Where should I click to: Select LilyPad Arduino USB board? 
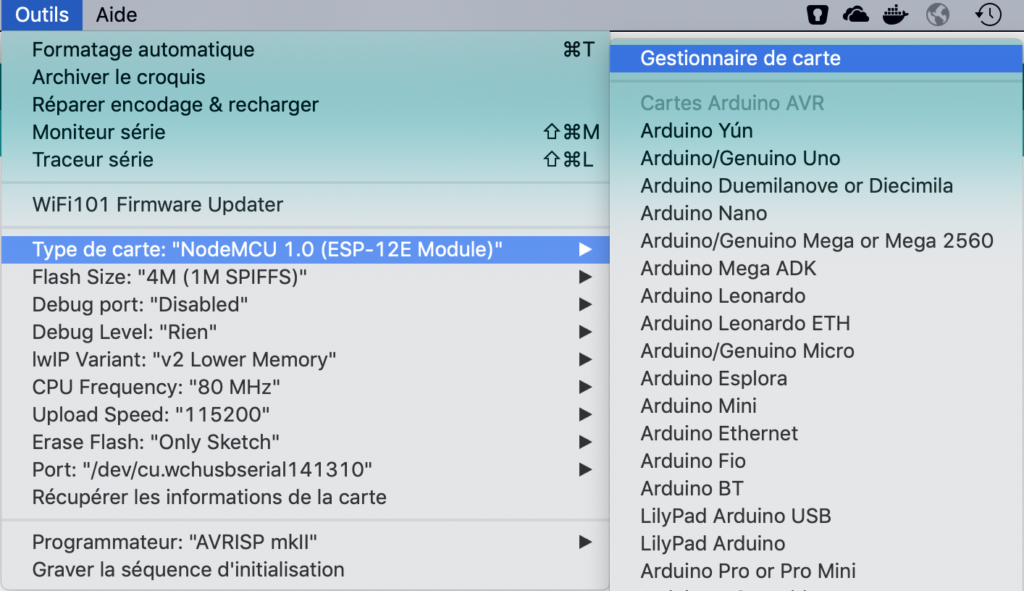point(816,516)
